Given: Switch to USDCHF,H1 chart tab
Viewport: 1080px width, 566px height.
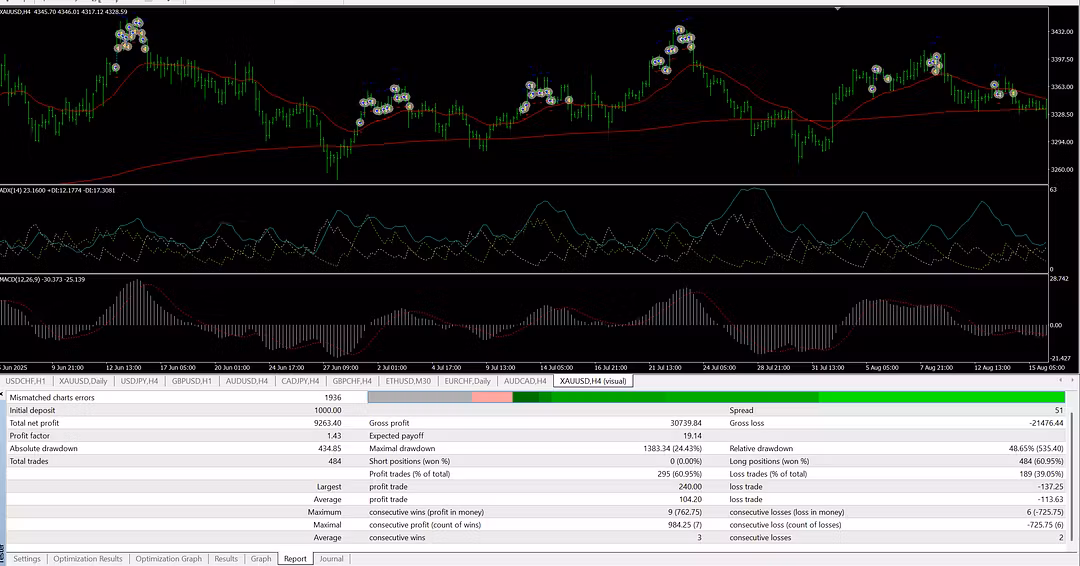Looking at the screenshot, I should point(25,381).
